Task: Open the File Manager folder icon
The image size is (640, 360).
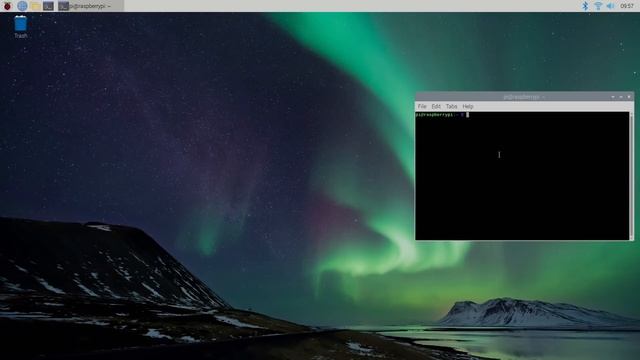Action: point(36,6)
